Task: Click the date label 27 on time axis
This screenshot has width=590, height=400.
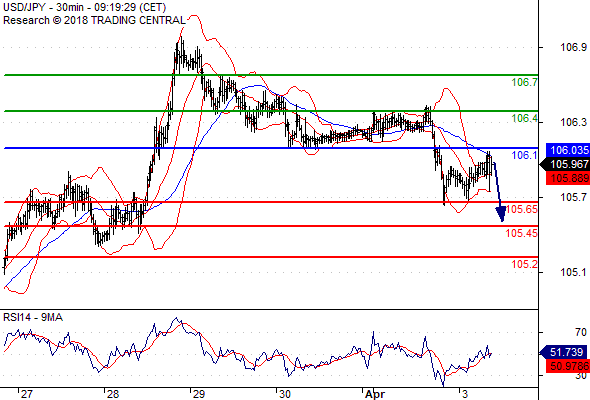Action: click(x=26, y=394)
